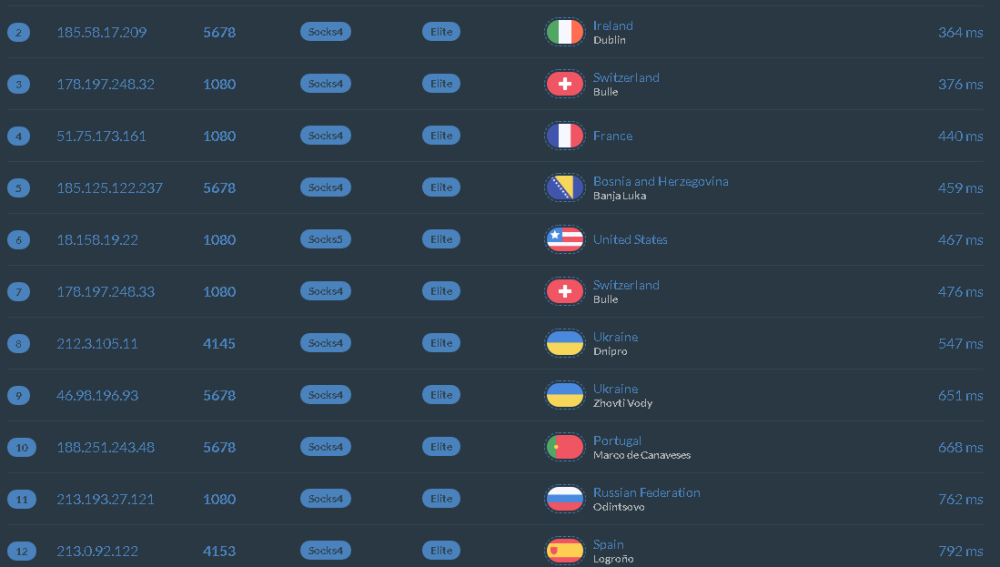Click the Russian Federation country name
The width and height of the screenshot is (1000, 567).
[646, 492]
